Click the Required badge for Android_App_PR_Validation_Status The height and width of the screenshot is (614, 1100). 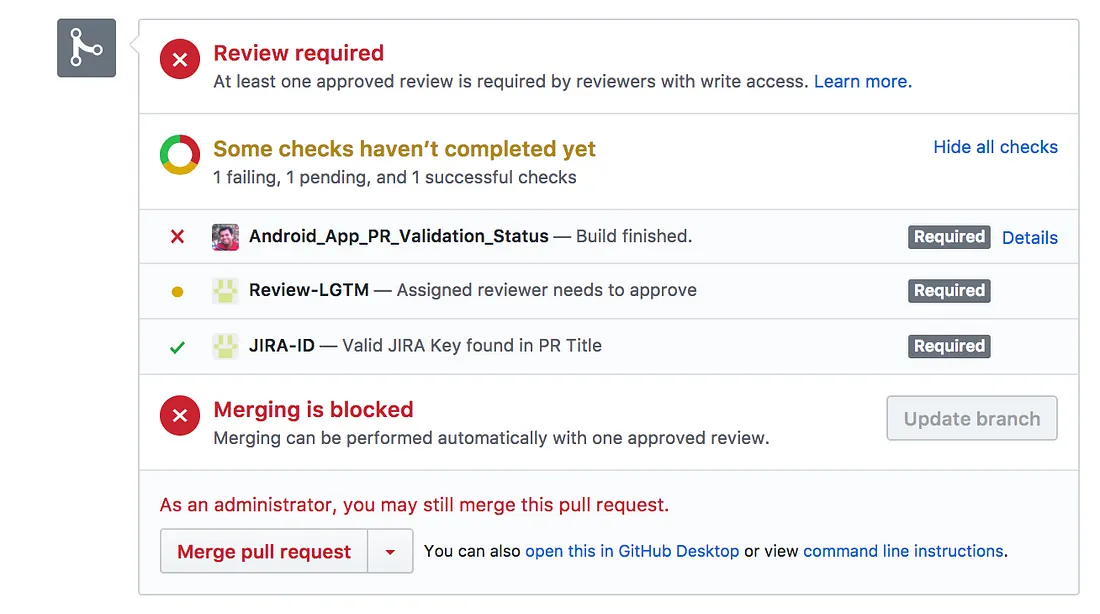pos(949,237)
